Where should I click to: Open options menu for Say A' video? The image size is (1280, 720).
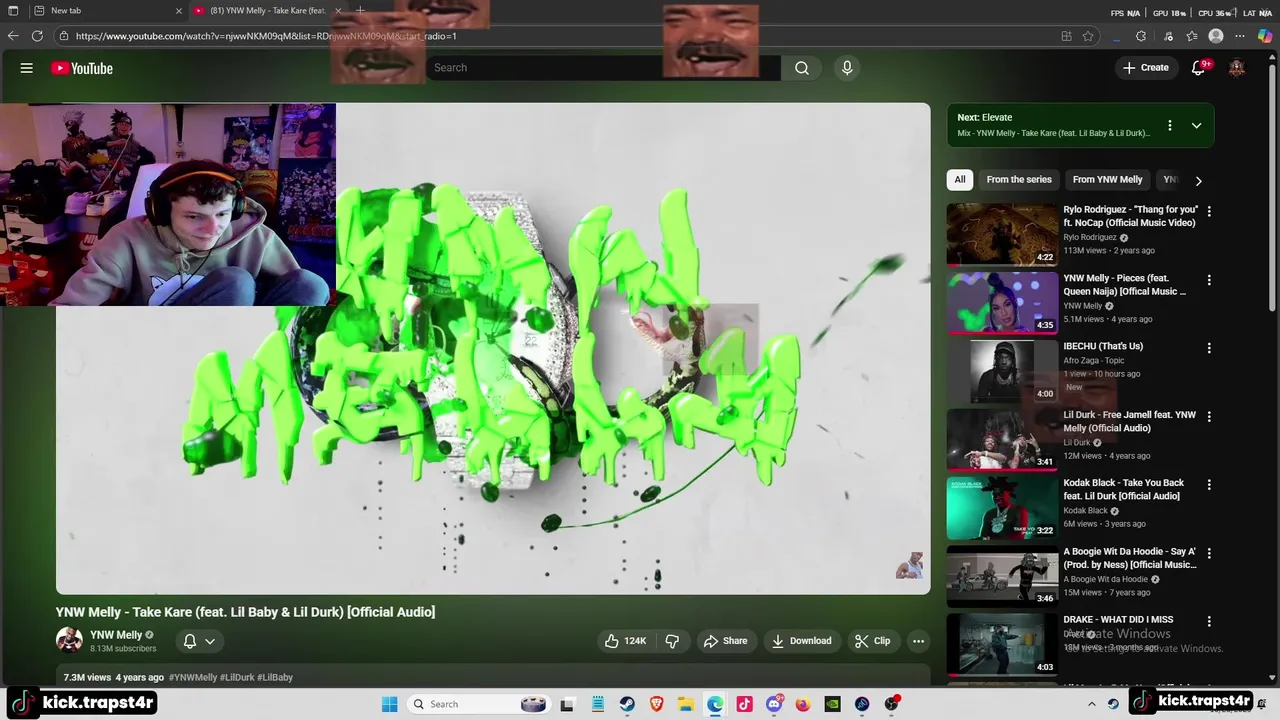coord(1209,553)
